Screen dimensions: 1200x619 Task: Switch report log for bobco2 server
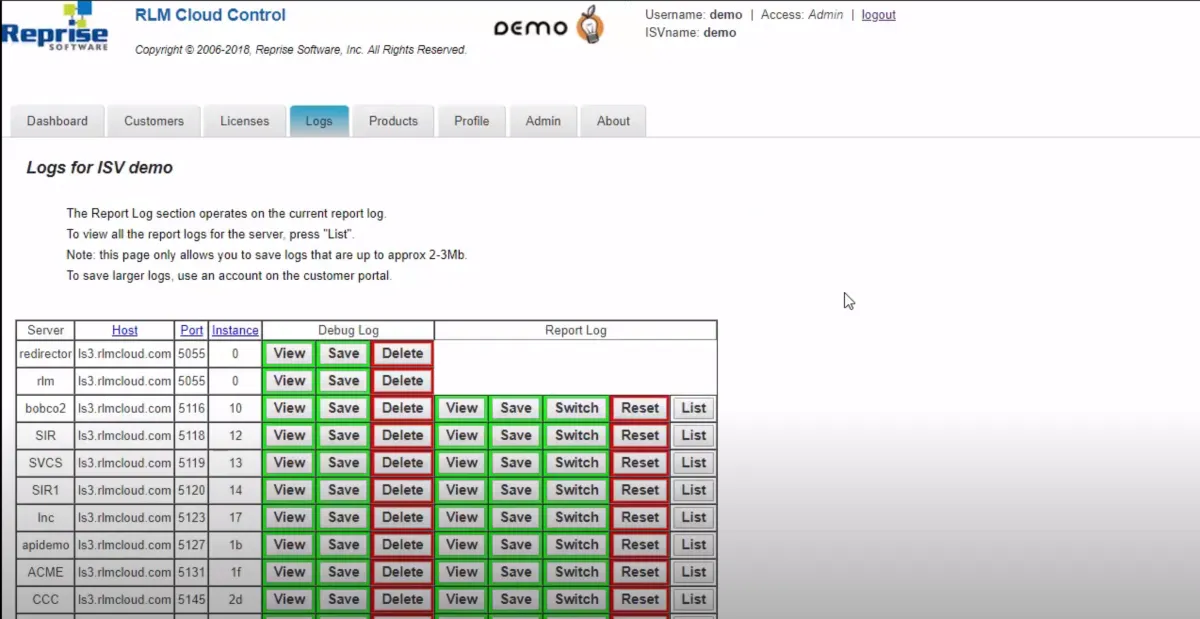[x=577, y=408]
